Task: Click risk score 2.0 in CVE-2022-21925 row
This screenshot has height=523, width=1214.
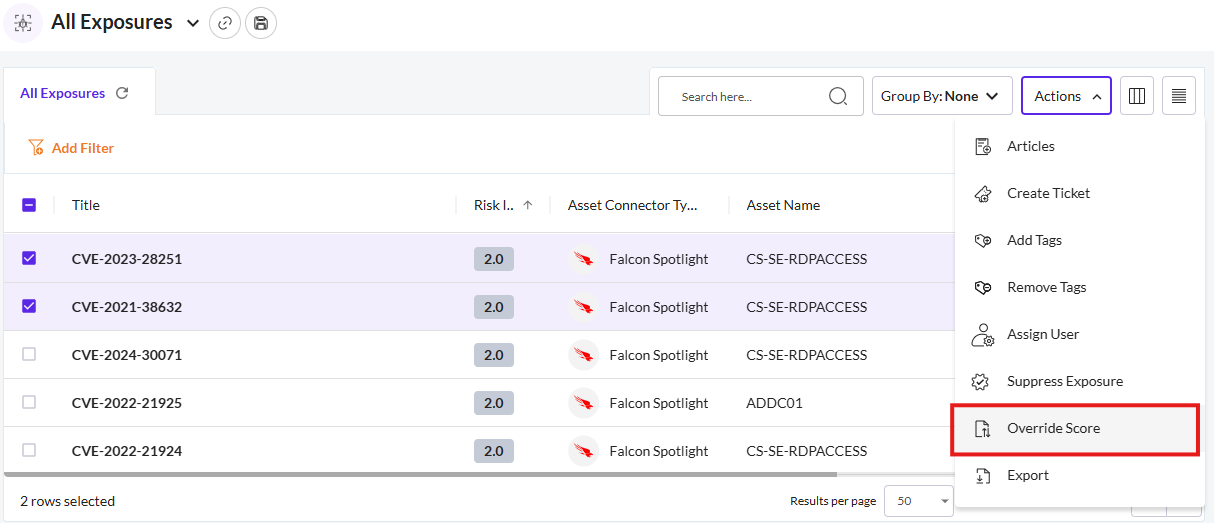Action: [x=494, y=403]
